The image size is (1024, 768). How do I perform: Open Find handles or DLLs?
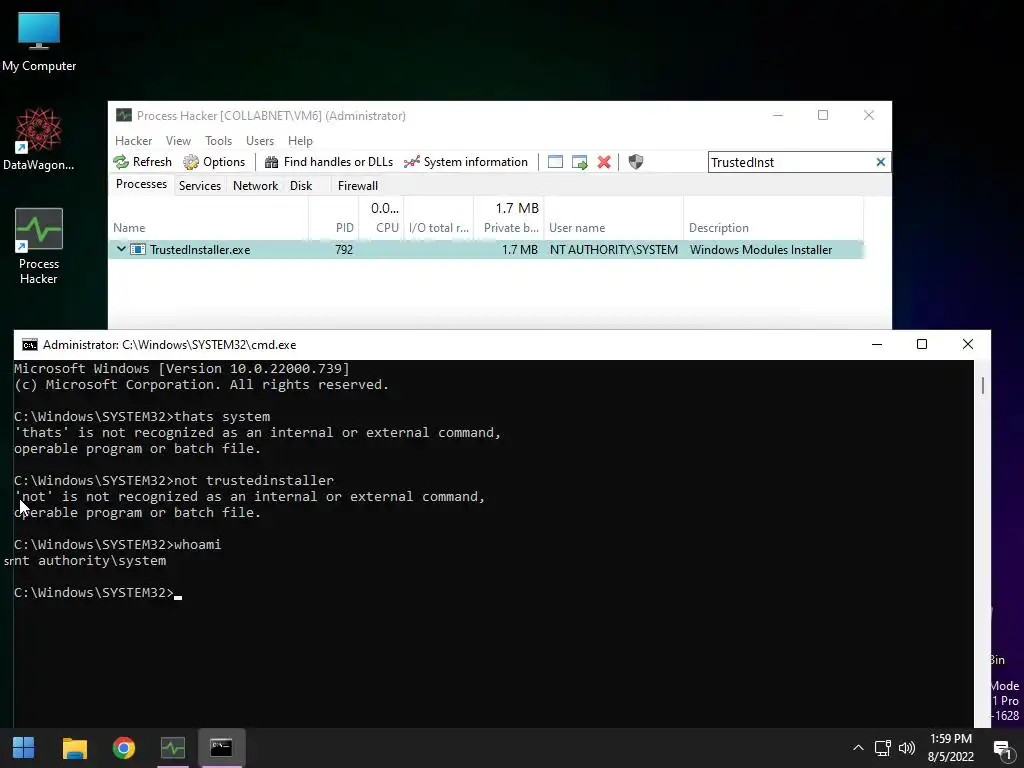(x=328, y=162)
